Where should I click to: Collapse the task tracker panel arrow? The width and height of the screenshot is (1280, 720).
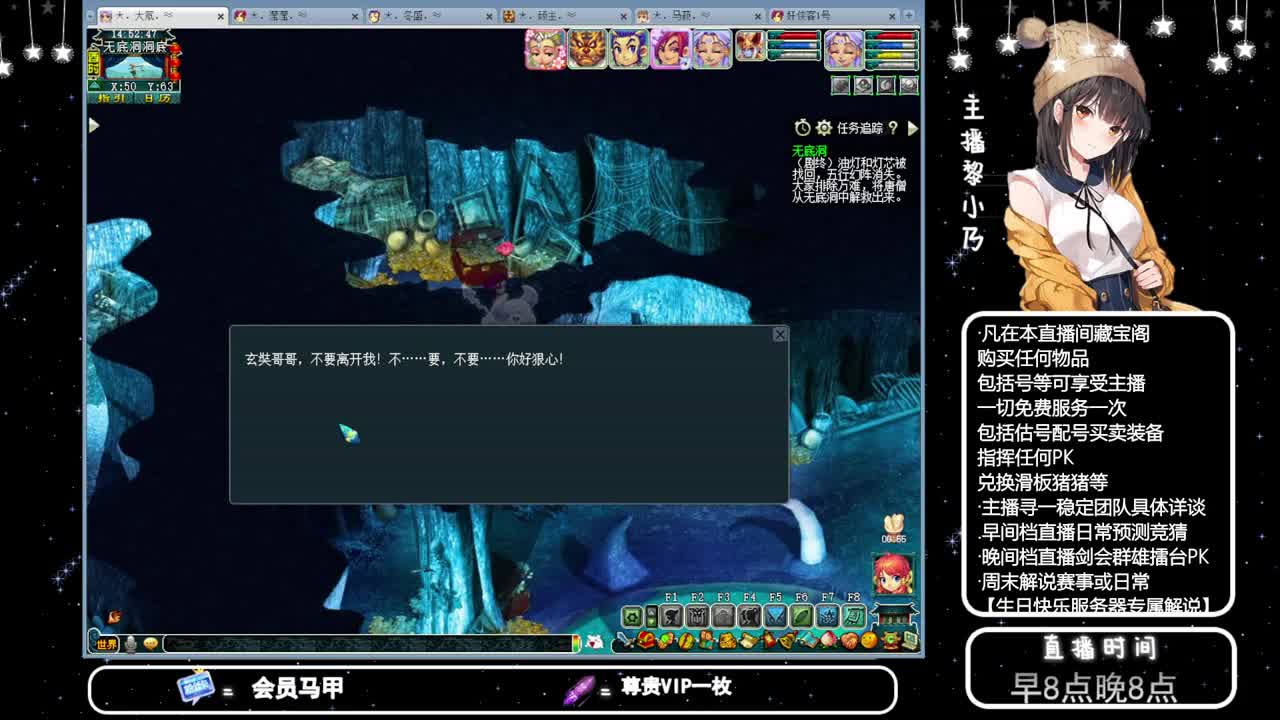pyautogui.click(x=912, y=128)
